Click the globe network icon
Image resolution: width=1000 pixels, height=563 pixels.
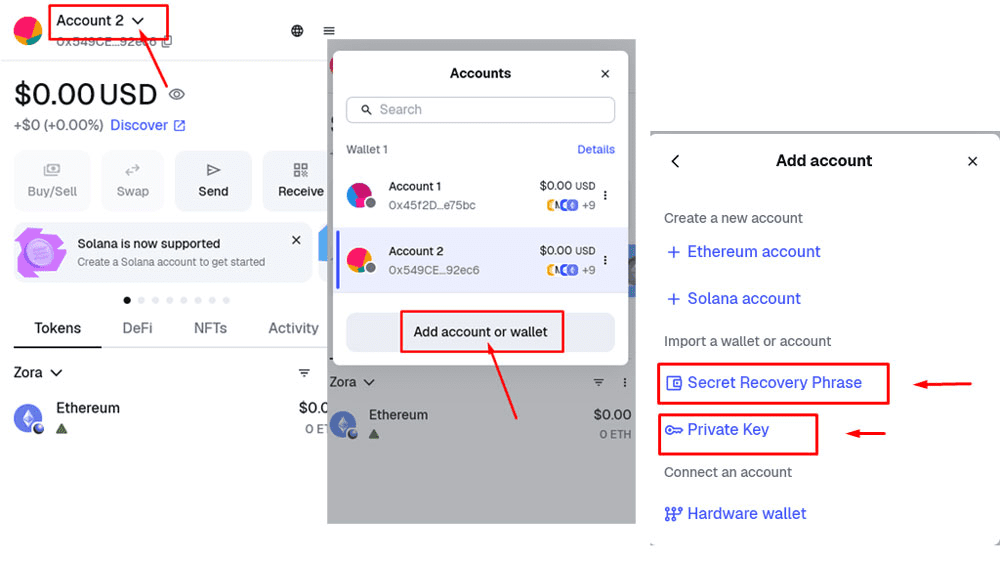297,31
